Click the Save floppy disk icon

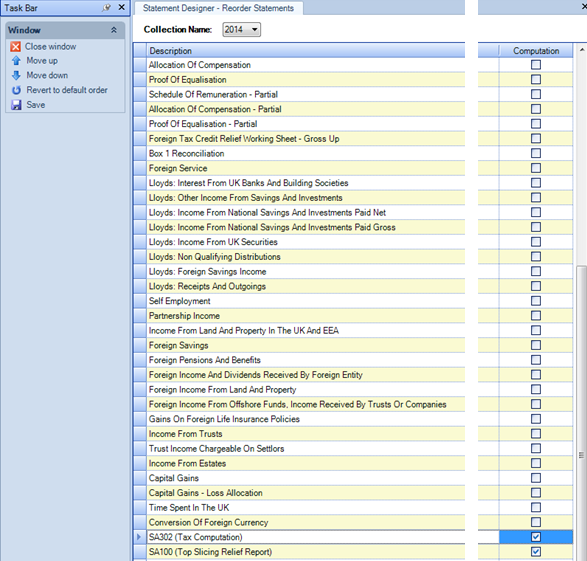click(x=16, y=105)
